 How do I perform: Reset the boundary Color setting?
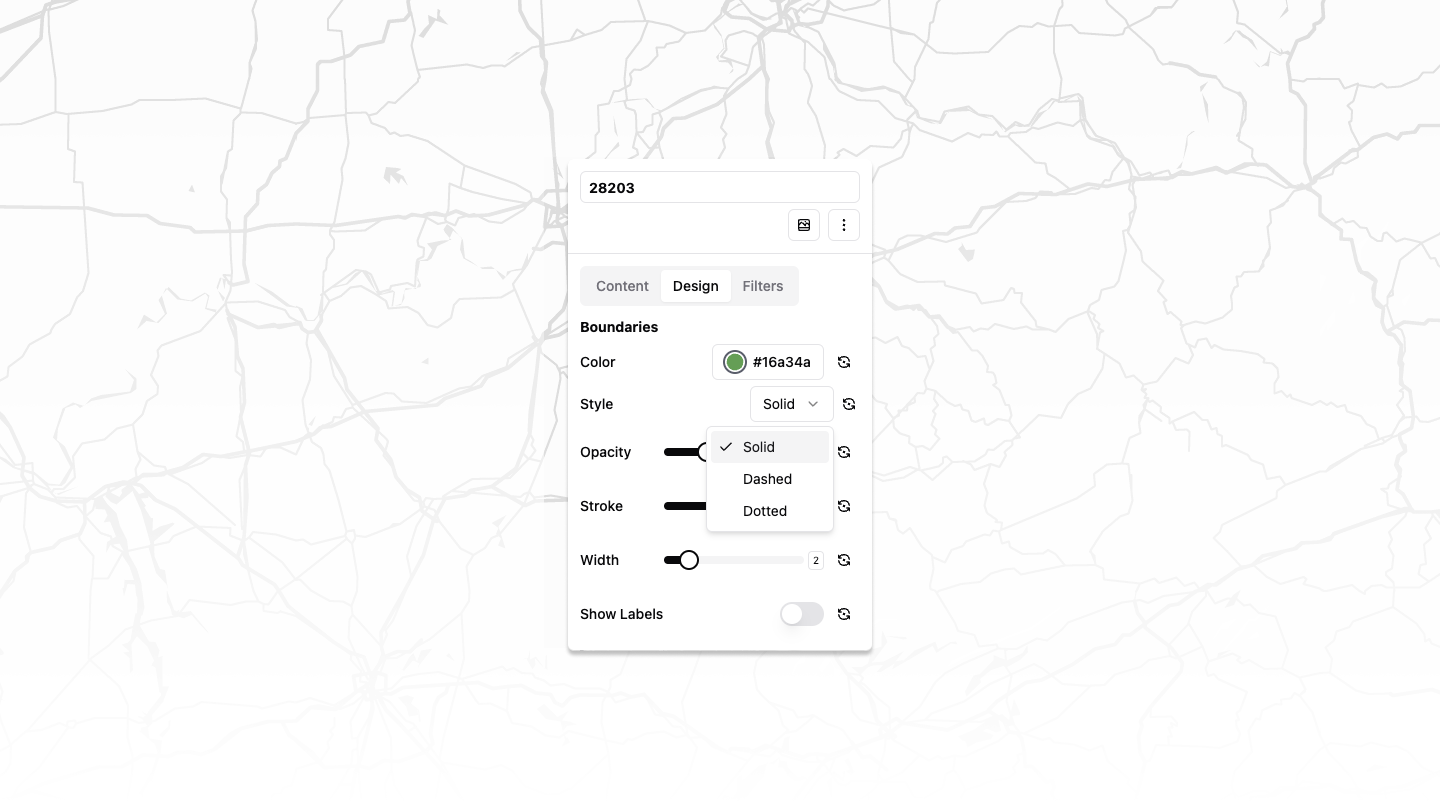coord(844,362)
